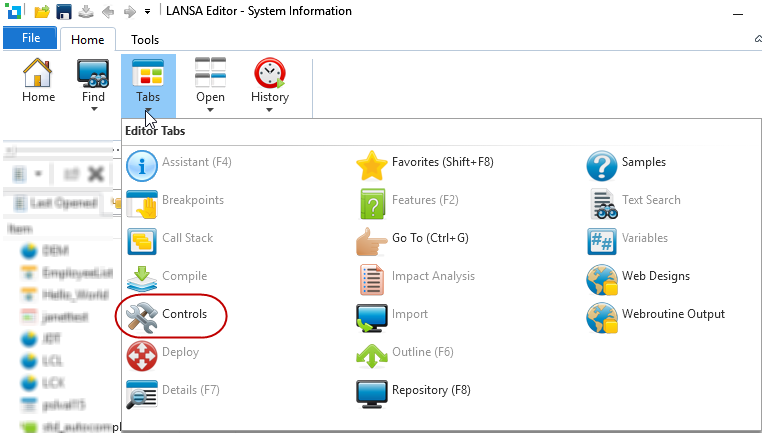Screen dimensions: 763x433
Task: Click the Home house icon in ribbon
Action: point(38,72)
